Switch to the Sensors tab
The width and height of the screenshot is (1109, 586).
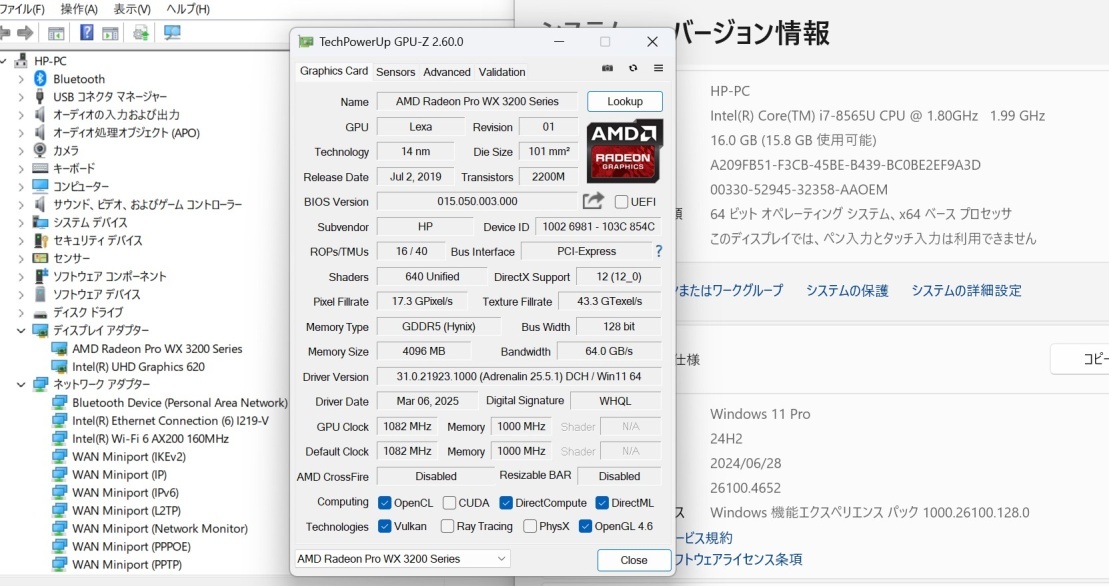[395, 72]
